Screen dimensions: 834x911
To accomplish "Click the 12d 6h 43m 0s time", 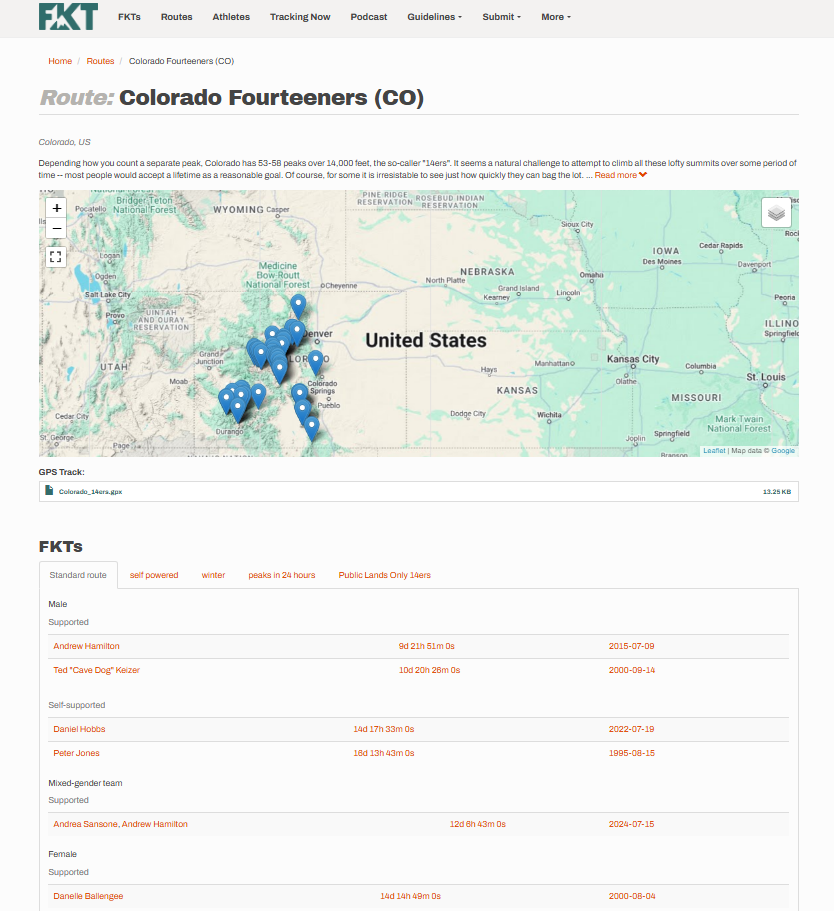I will [x=478, y=824].
